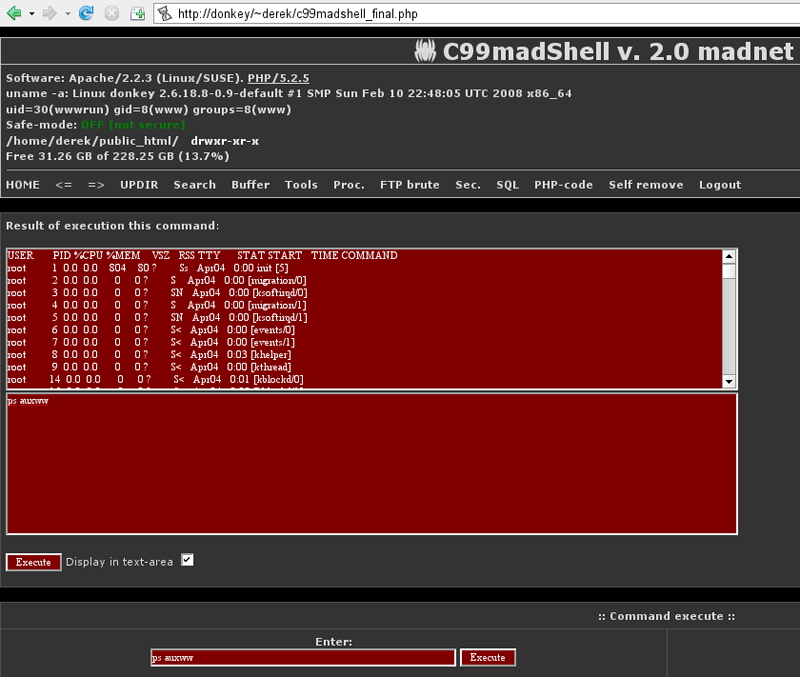Viewport: 800px width, 677px height.
Task: Open UPDIR menu item
Action: tap(139, 185)
